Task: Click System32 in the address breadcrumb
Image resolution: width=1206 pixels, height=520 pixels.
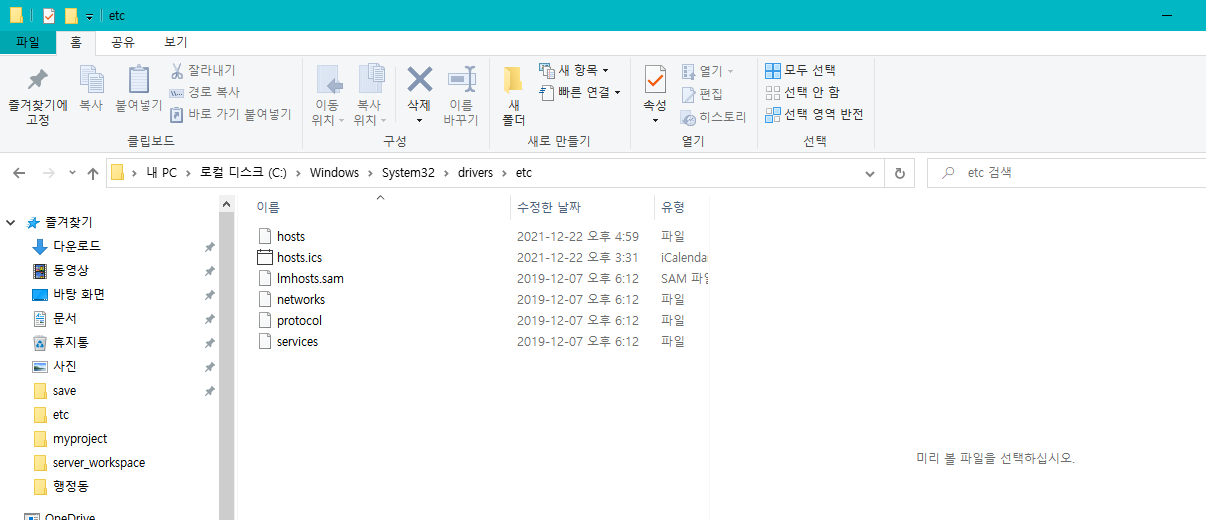Action: tap(408, 173)
